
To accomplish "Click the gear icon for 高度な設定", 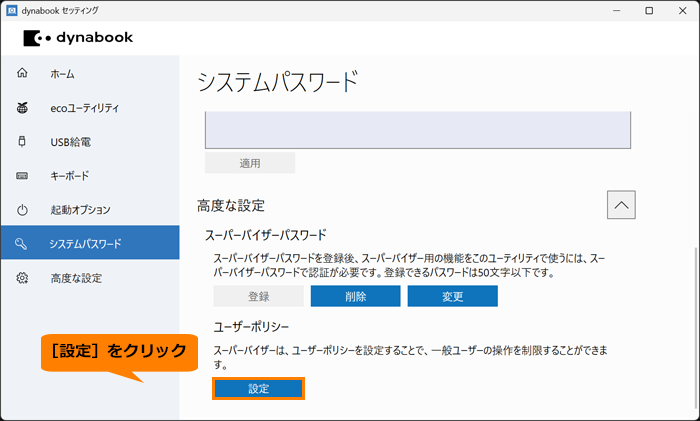I will tap(22, 278).
